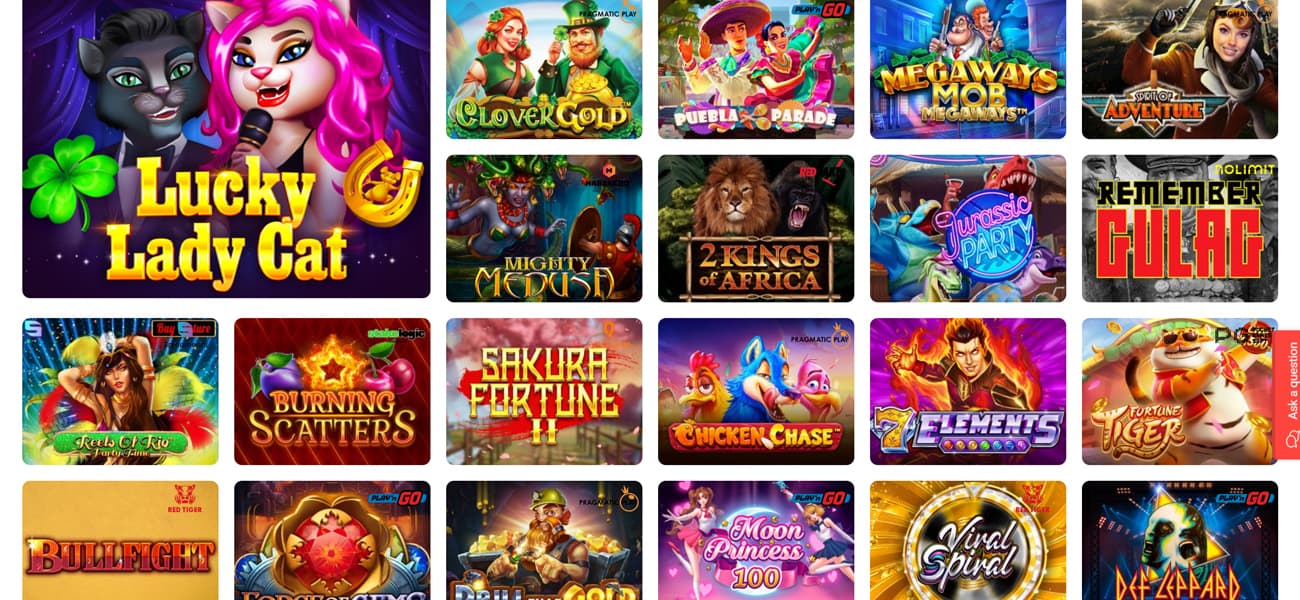Open the Ask a question chat tab
The width and height of the screenshot is (1300, 600).
point(1287,394)
